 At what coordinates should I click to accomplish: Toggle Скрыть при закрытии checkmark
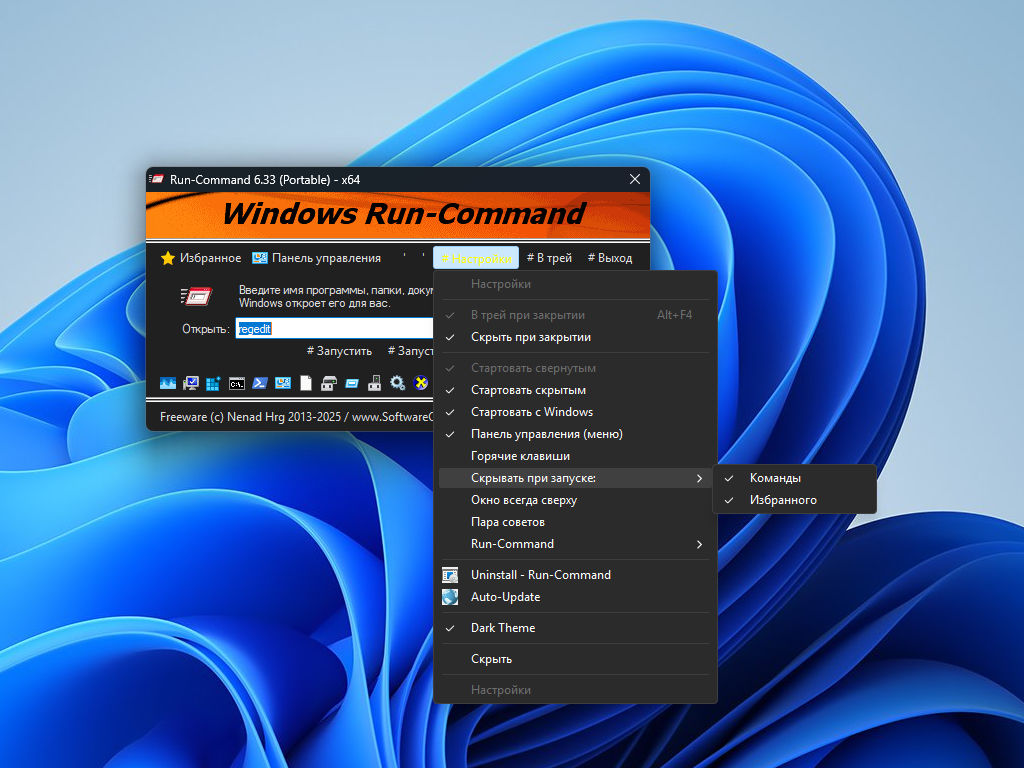[x=530, y=337]
